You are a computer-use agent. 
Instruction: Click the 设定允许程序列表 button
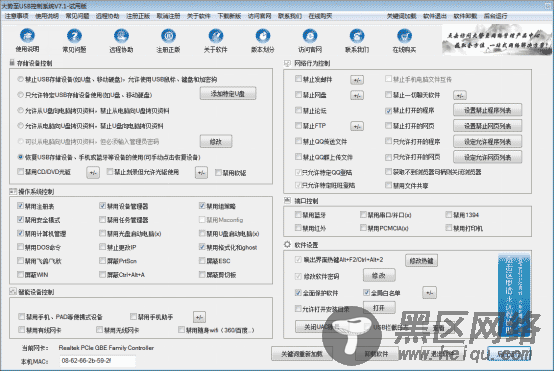[488, 142]
